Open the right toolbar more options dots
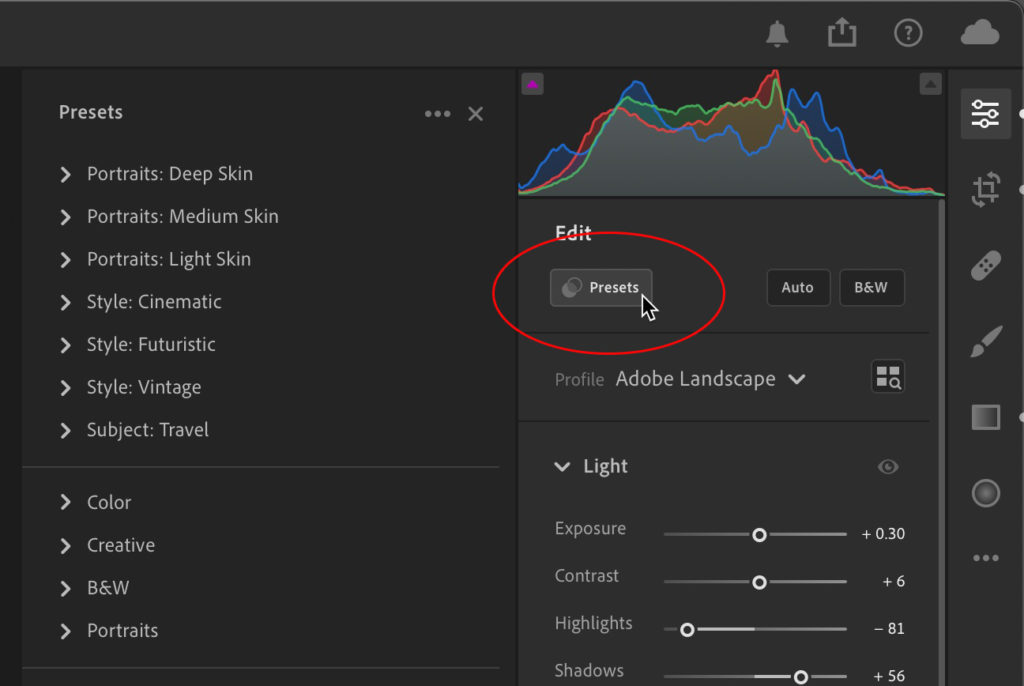Viewport: 1024px width, 686px height. [985, 558]
